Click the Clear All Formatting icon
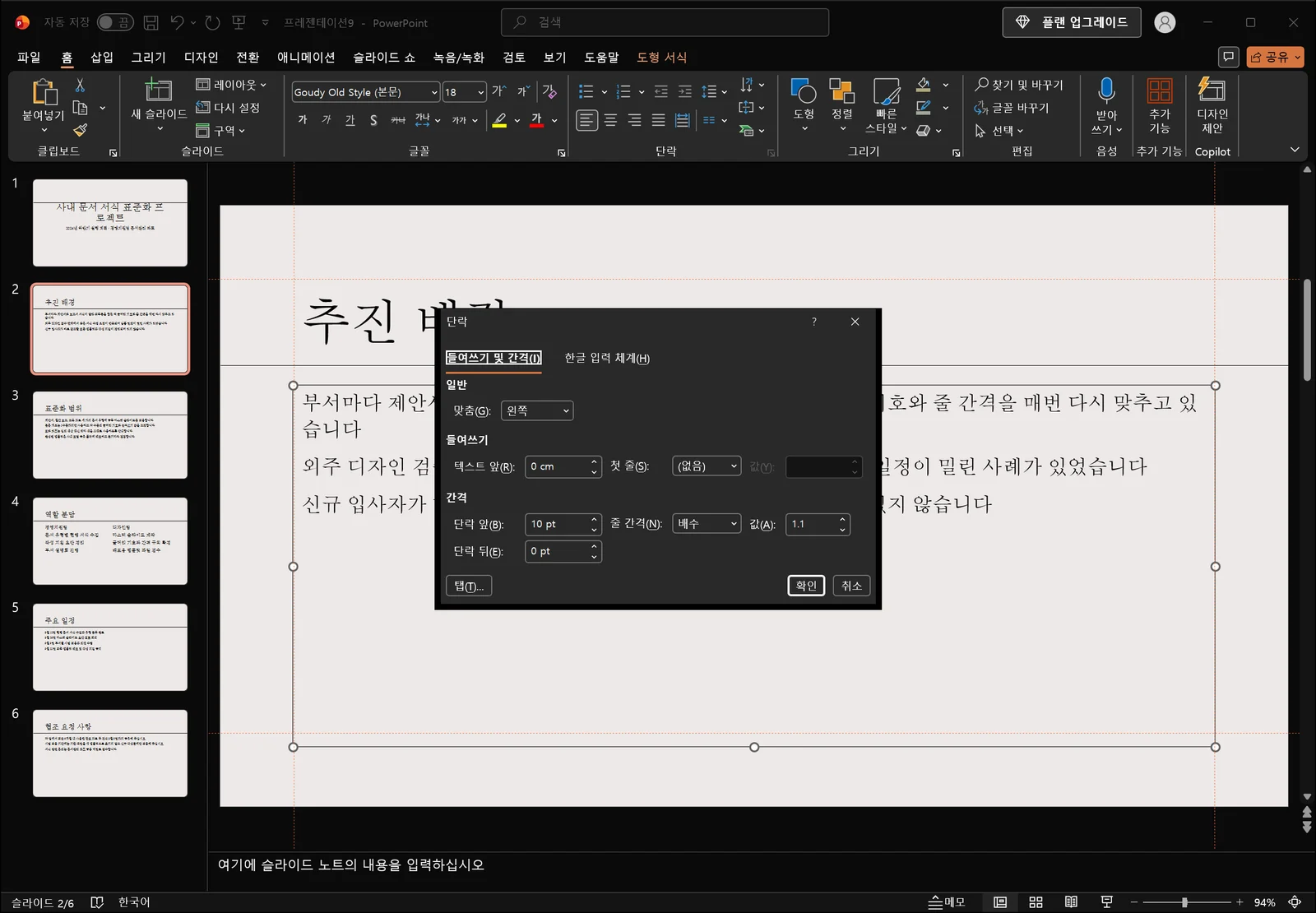1316x913 pixels. (549, 91)
